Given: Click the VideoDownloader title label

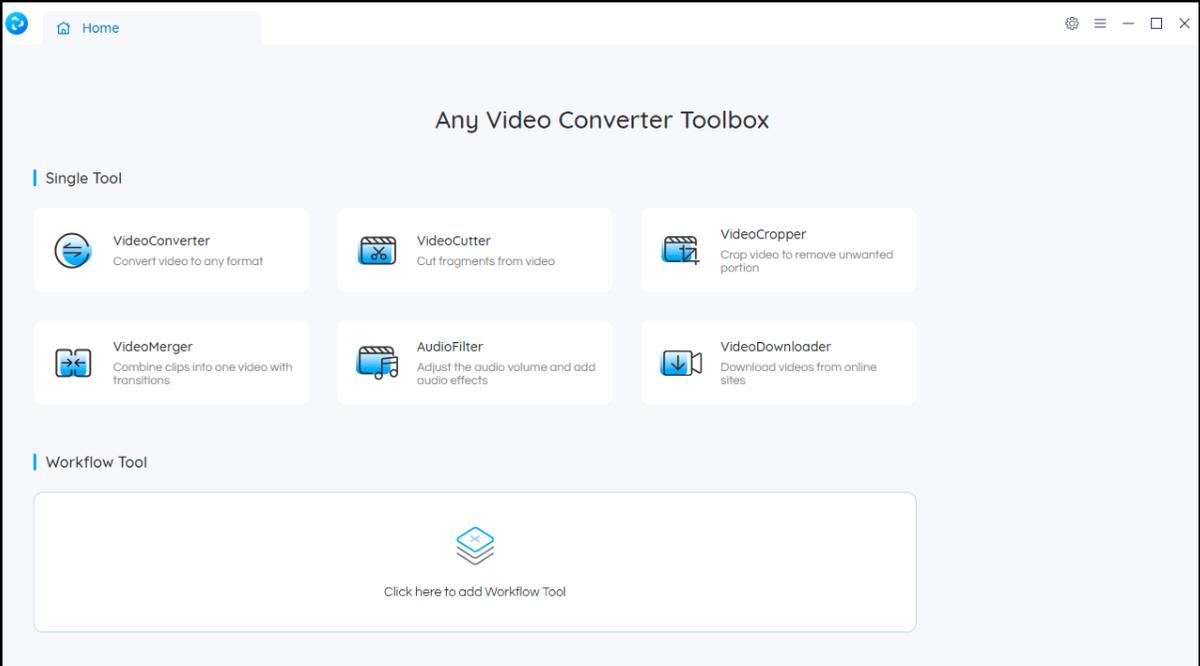Looking at the screenshot, I should [776, 347].
